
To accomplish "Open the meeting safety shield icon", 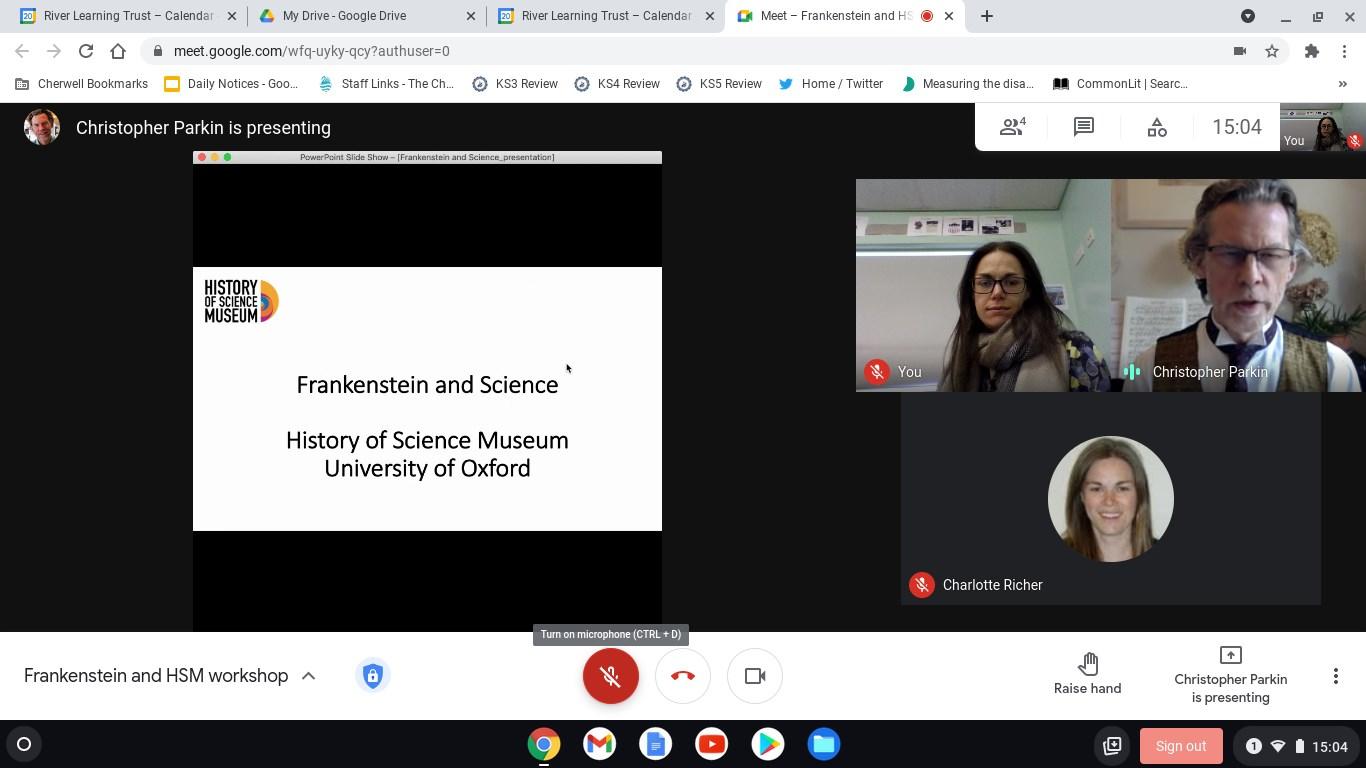I will coord(372,676).
